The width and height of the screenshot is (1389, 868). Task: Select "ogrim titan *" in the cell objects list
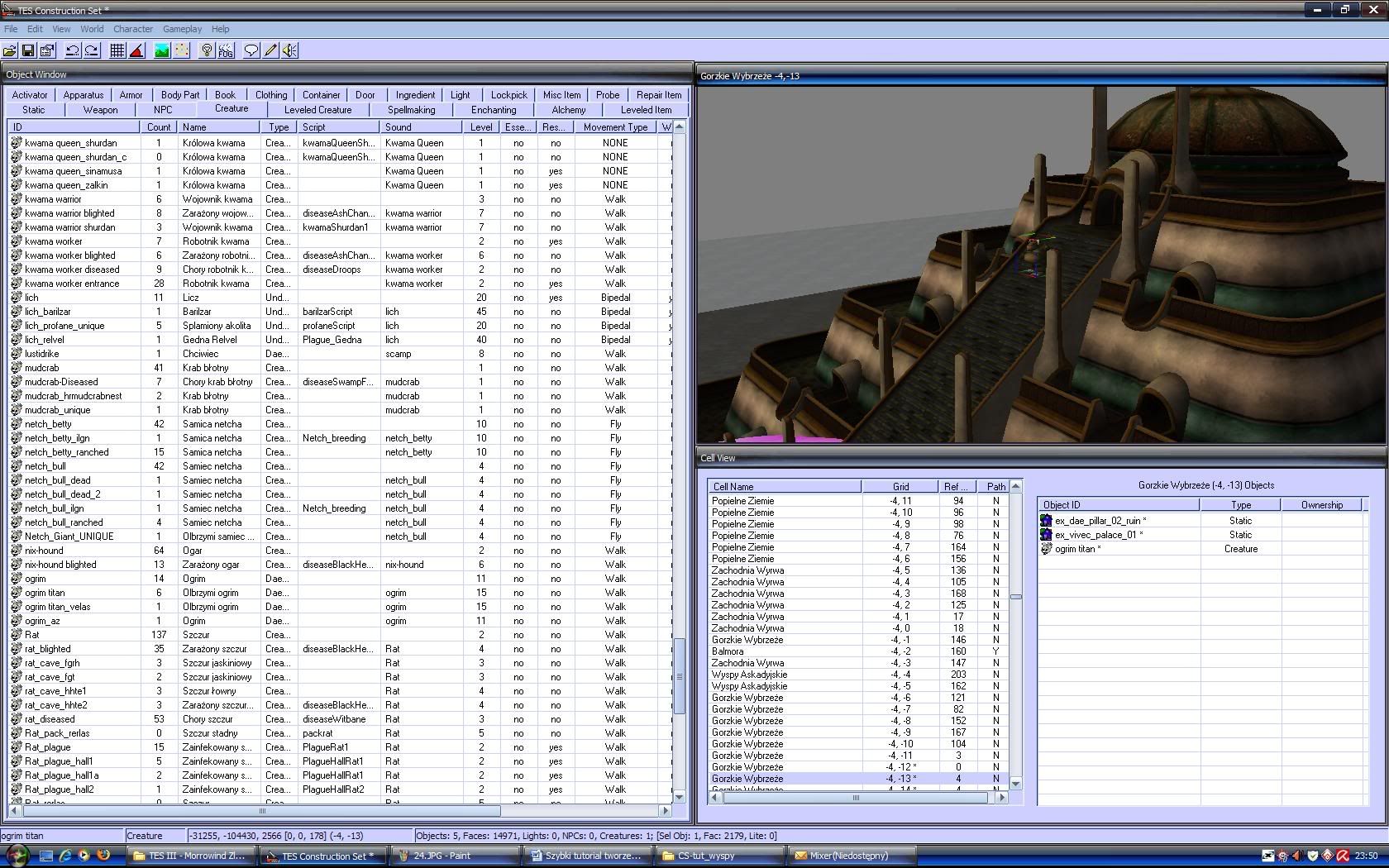click(1200, 549)
